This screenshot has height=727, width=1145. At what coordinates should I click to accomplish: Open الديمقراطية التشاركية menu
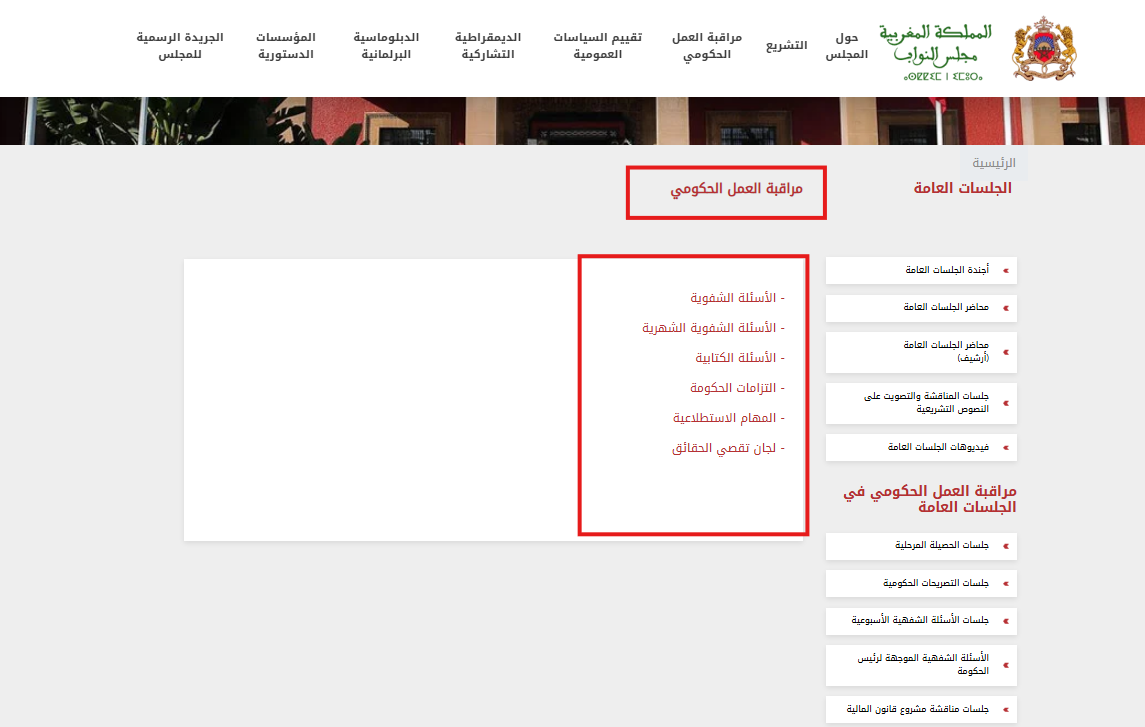tap(488, 45)
